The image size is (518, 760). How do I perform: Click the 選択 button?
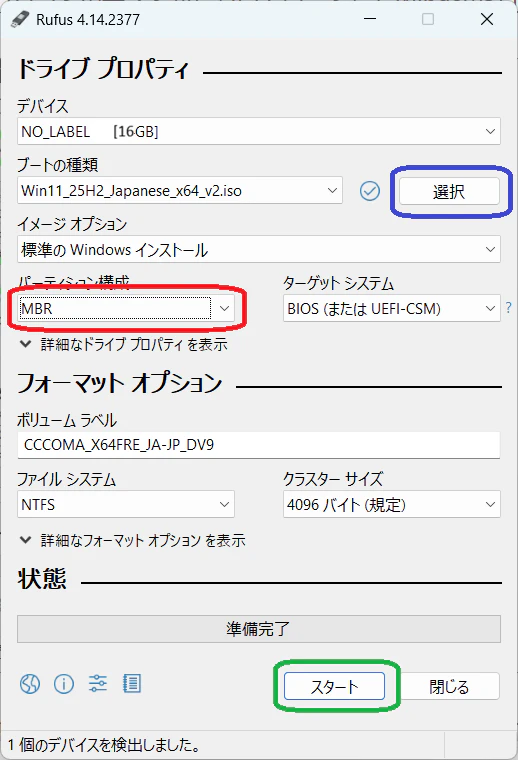click(449, 191)
